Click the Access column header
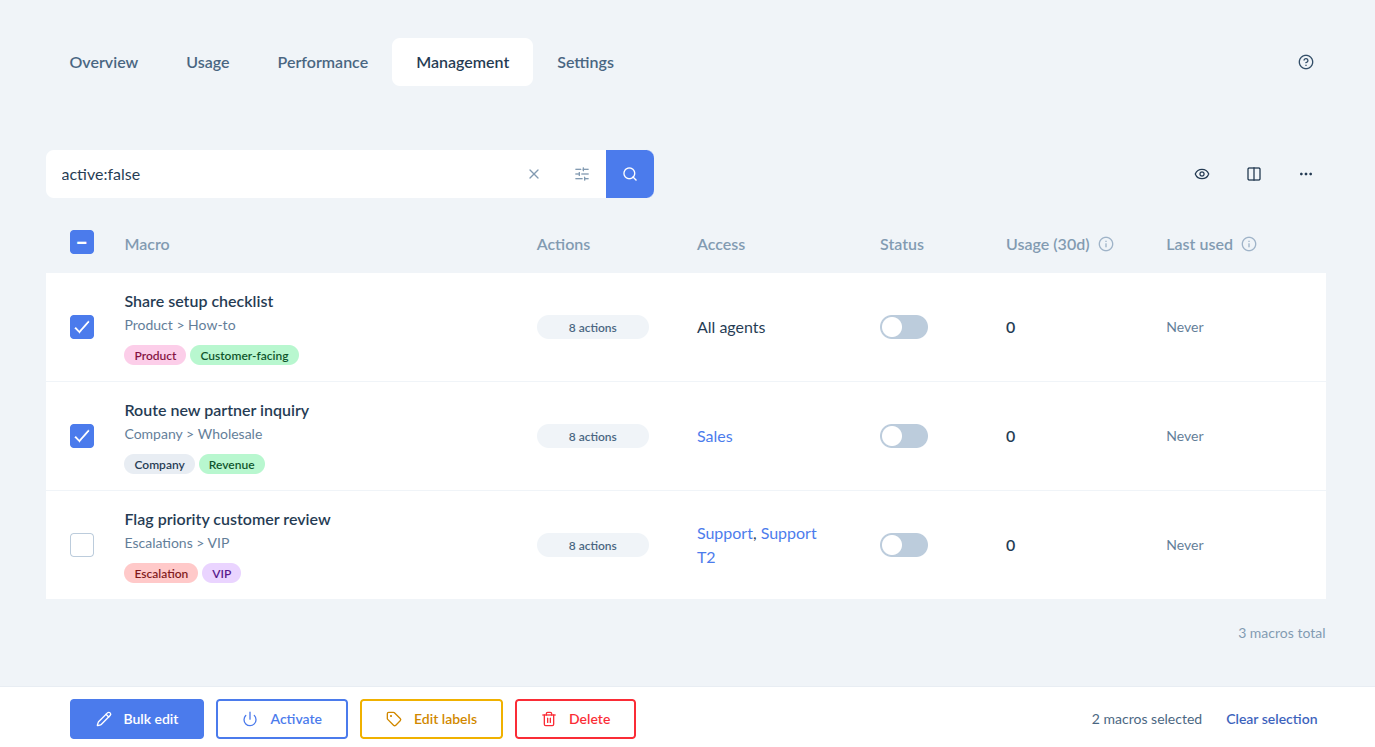Screen dimensions: 1375x747 pos(721,244)
